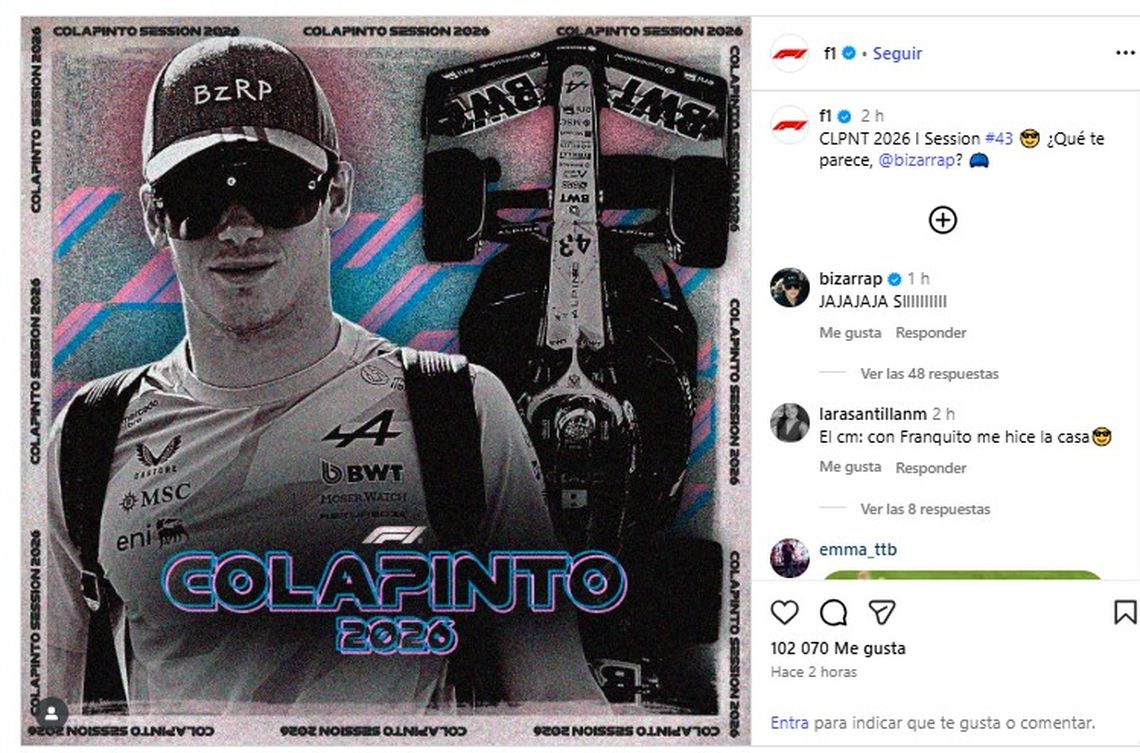This screenshot has height=753, width=1140.
Task: Open the three-dot more options menu
Action: (x=1125, y=53)
